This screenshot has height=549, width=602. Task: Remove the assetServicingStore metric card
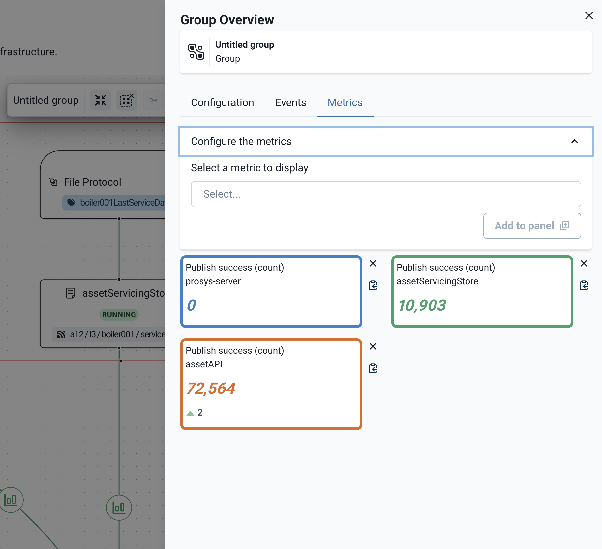pyautogui.click(x=584, y=264)
